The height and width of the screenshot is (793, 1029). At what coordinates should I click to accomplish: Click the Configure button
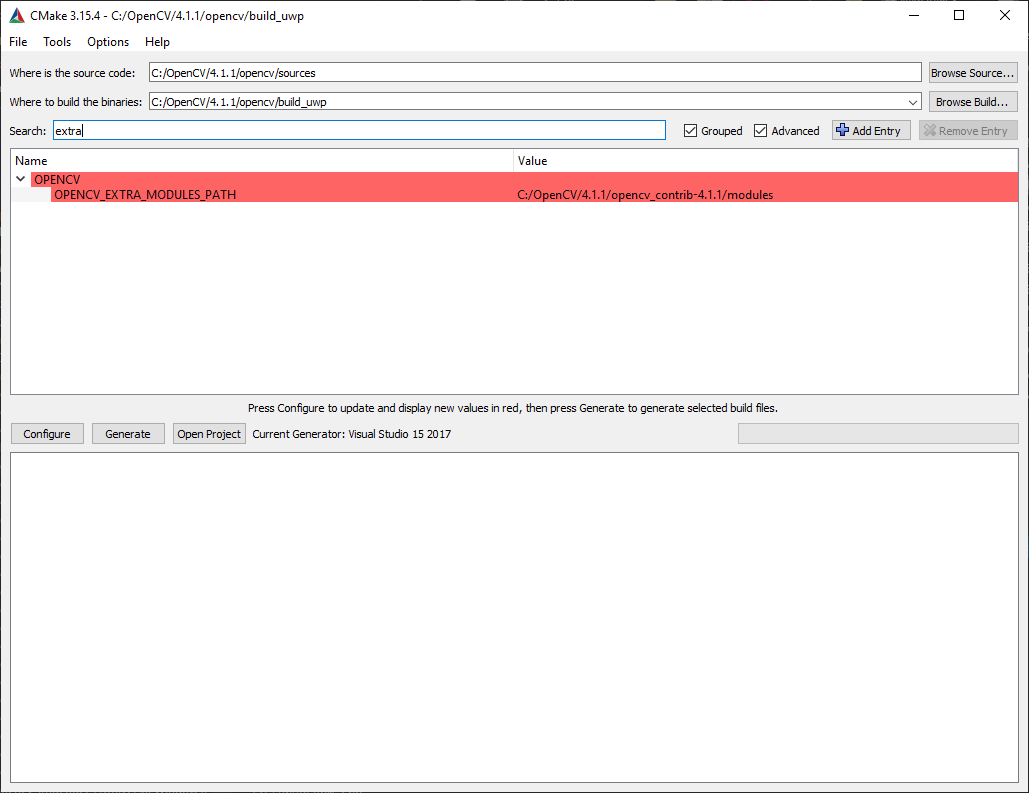click(47, 434)
